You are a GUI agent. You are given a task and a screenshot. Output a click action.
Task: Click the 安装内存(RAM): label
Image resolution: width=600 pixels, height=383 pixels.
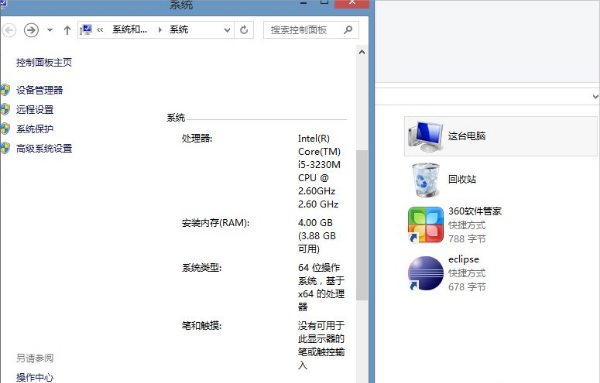tap(215, 223)
